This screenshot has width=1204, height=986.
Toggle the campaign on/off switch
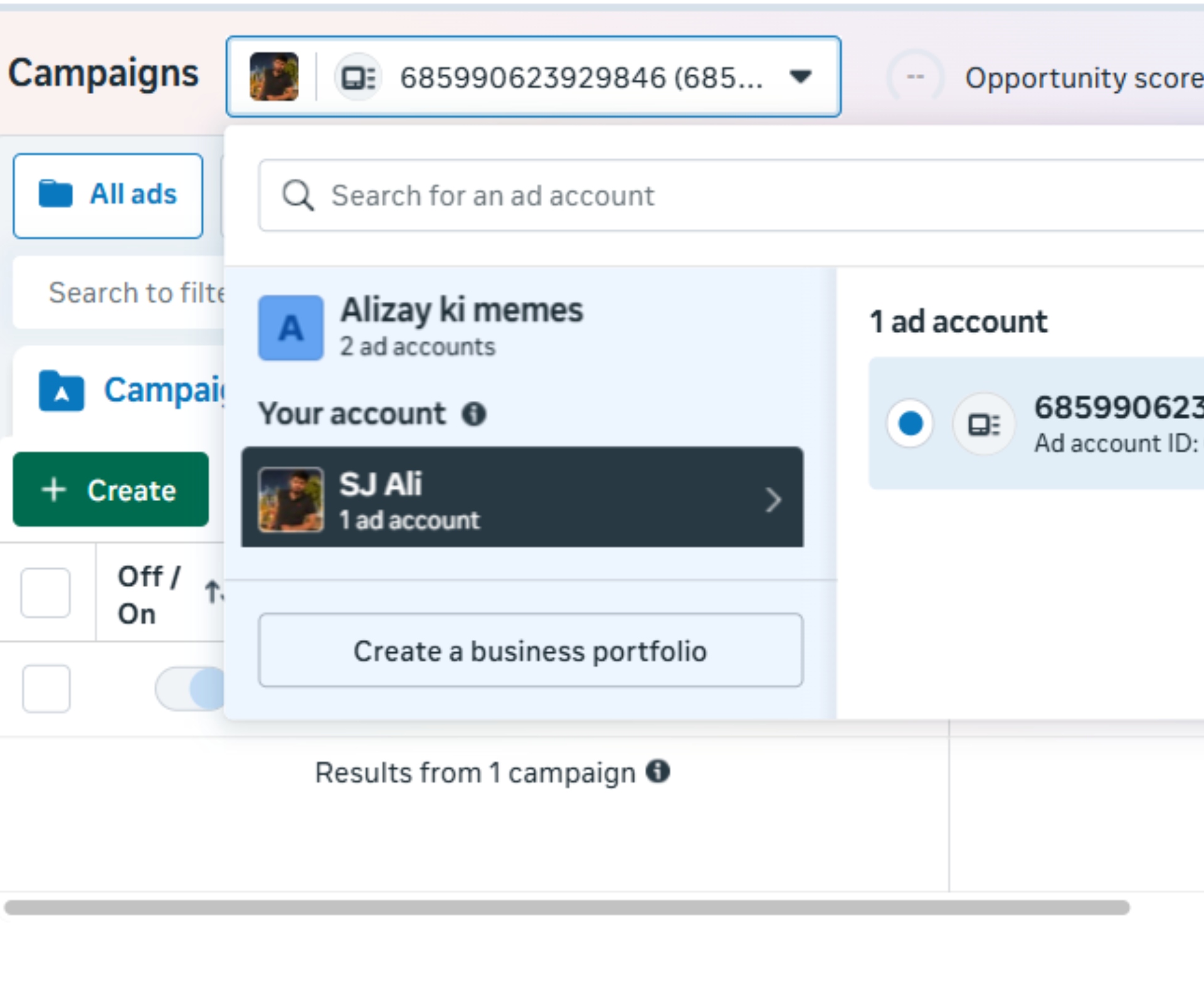pyautogui.click(x=191, y=688)
